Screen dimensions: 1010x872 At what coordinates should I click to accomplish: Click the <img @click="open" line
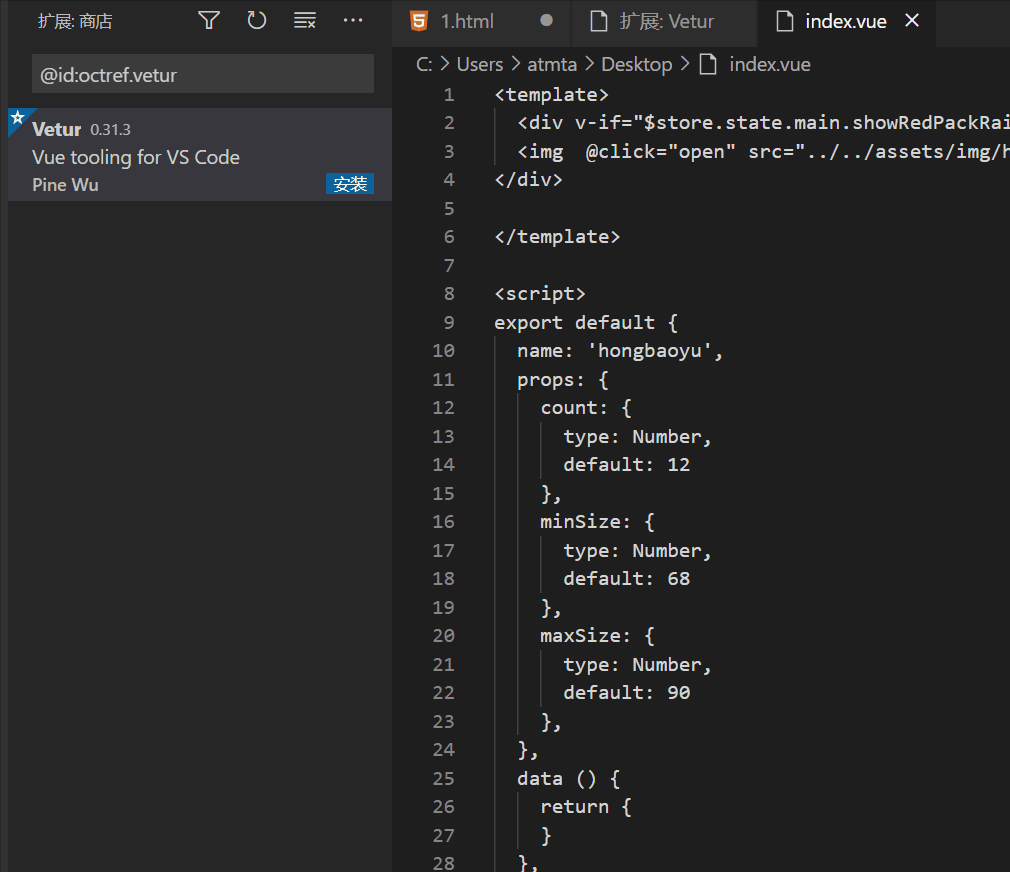point(763,151)
